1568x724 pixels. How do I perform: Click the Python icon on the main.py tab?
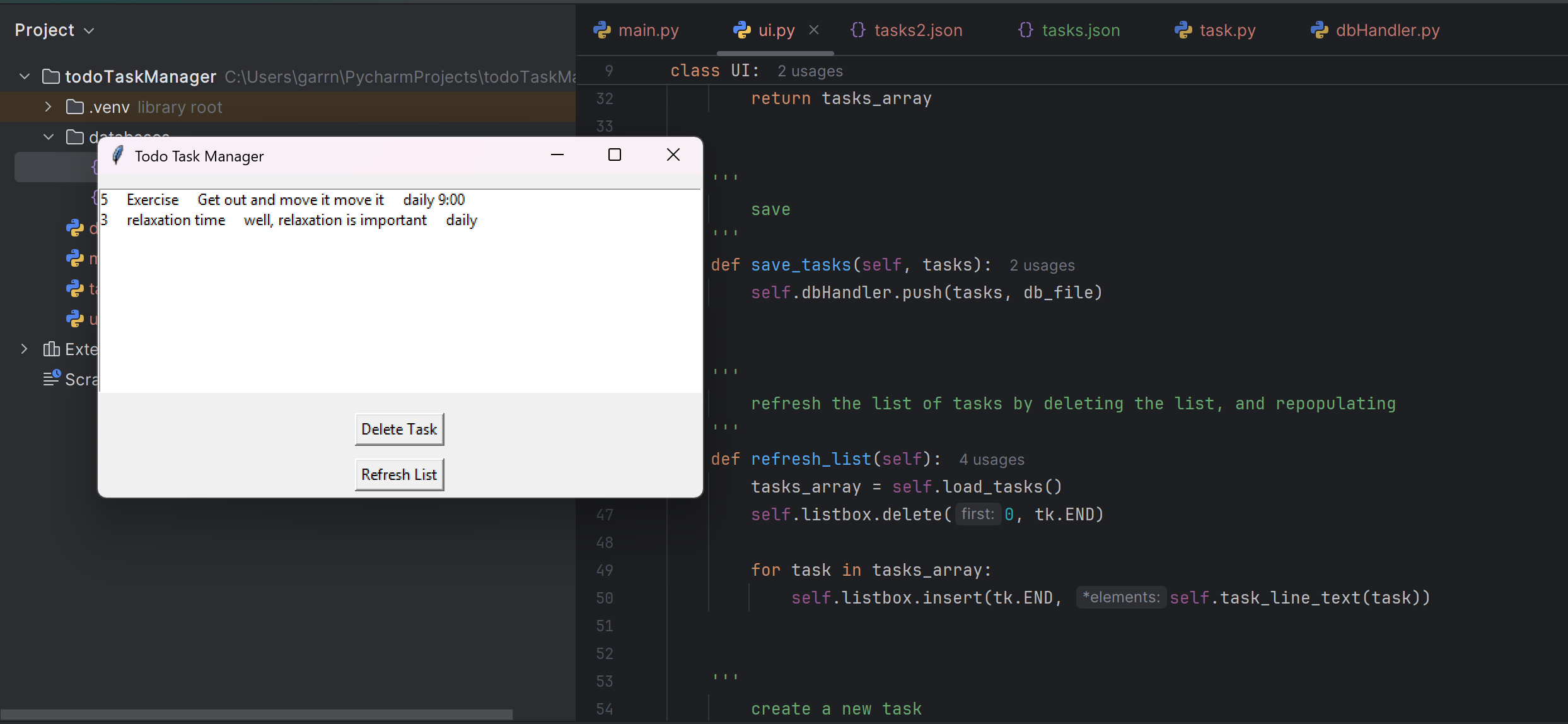point(603,30)
